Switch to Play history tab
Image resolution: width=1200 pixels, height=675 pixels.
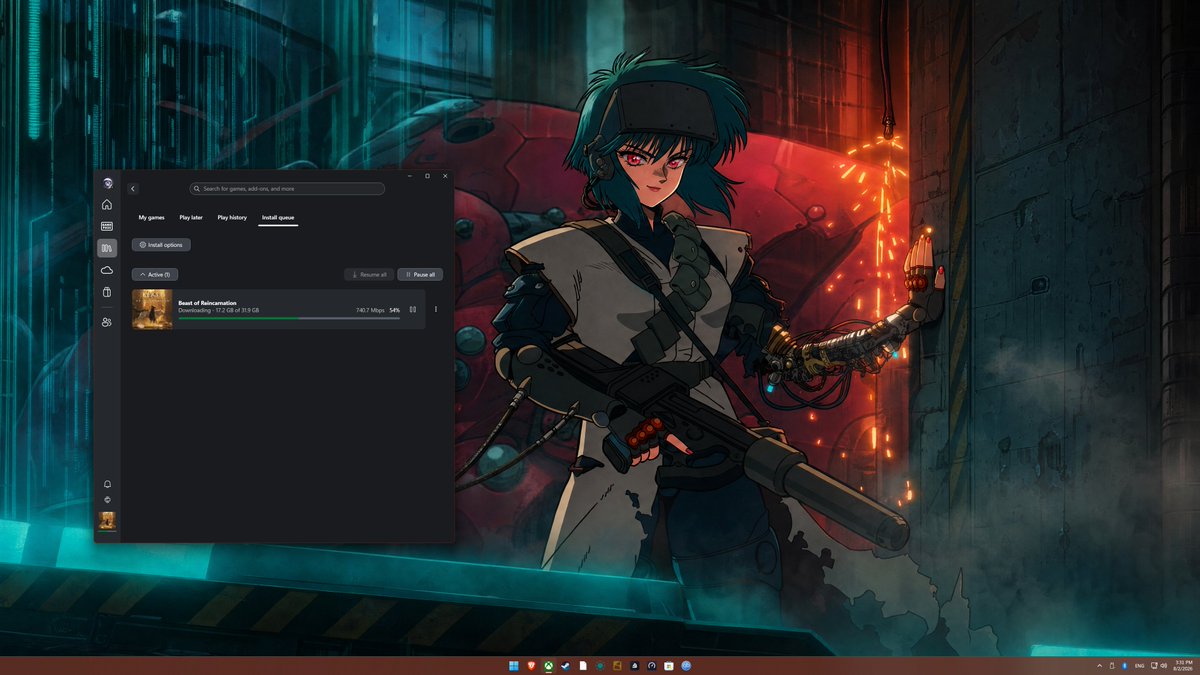tap(232, 217)
